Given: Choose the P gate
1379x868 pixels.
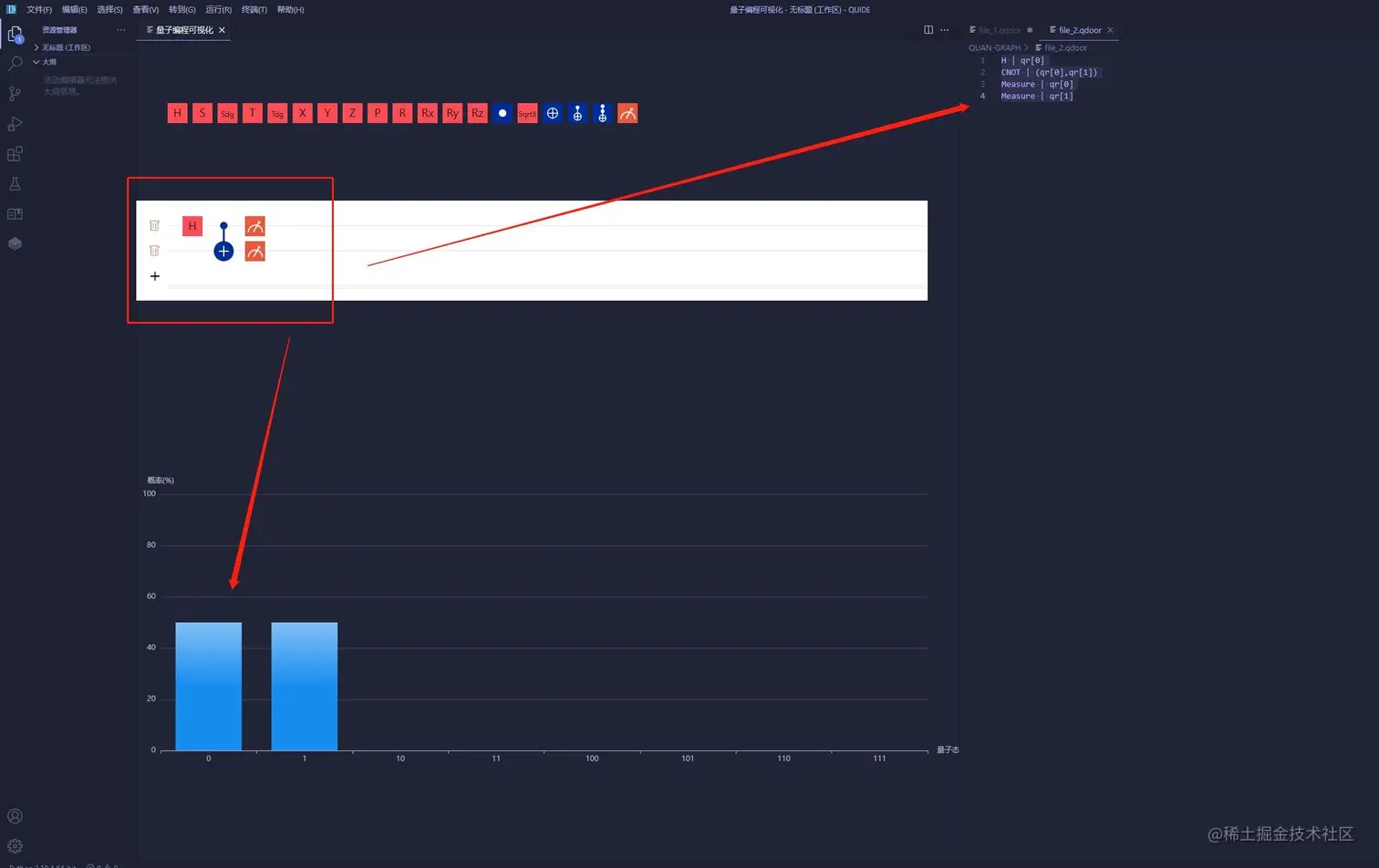Looking at the screenshot, I should 378,113.
